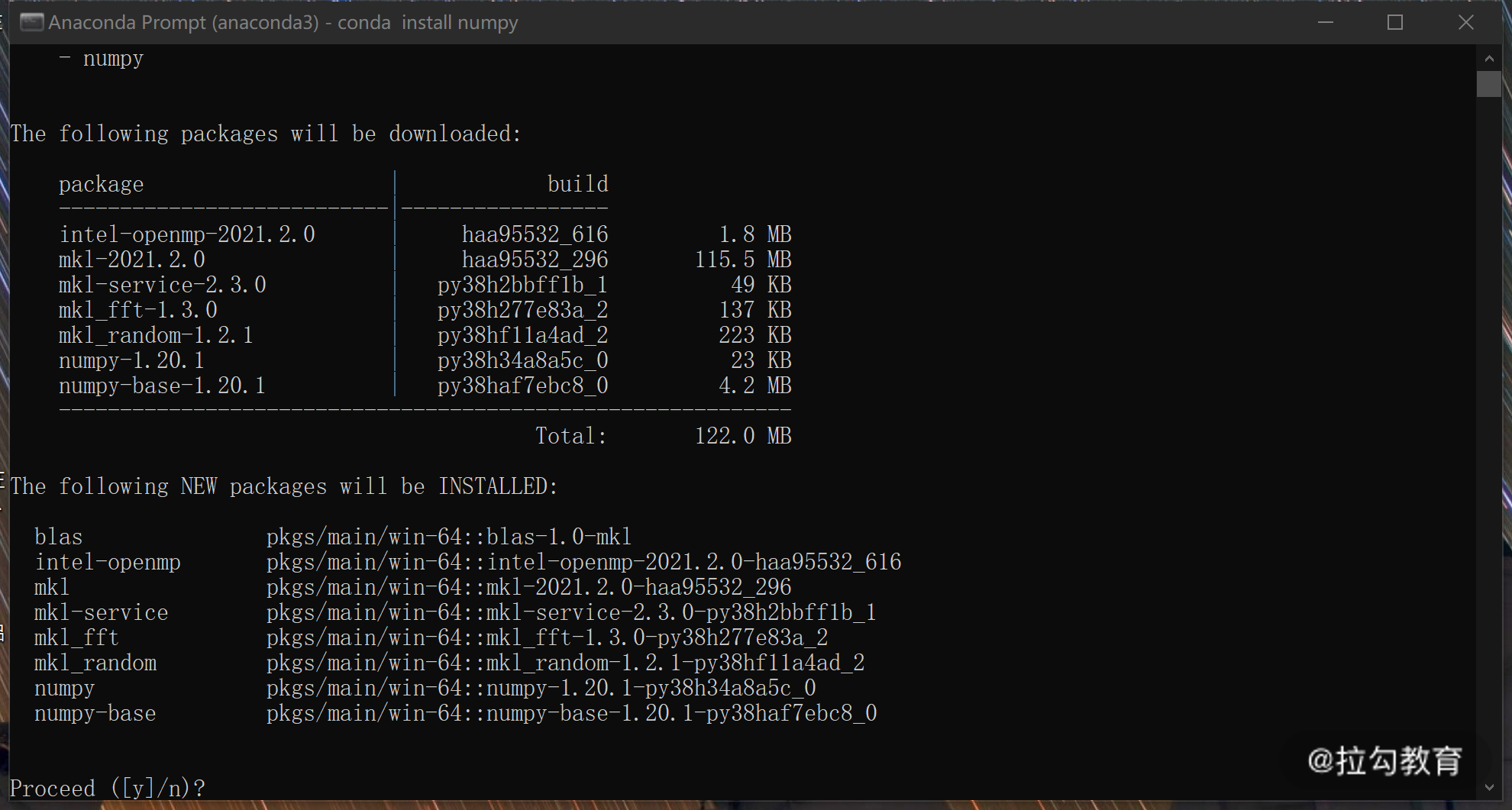Click 'numpy-1.20.1' in the package table
This screenshot has width=1512, height=810.
point(131,360)
